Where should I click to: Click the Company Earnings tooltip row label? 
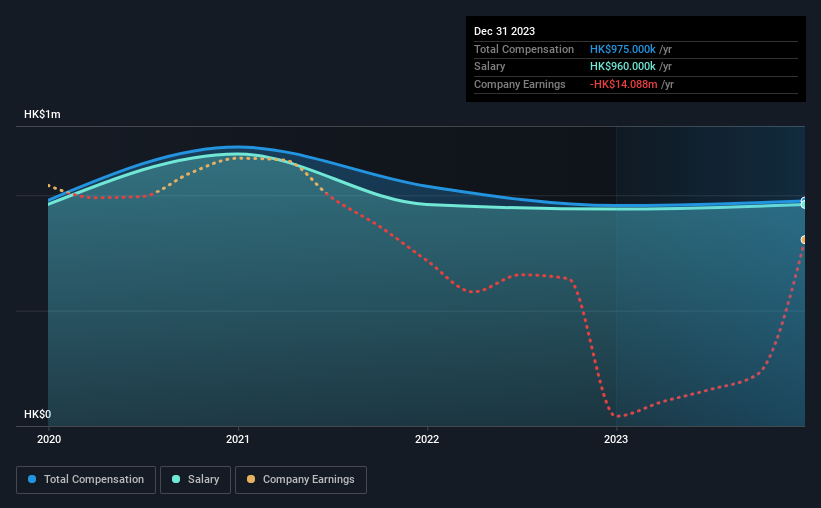519,84
